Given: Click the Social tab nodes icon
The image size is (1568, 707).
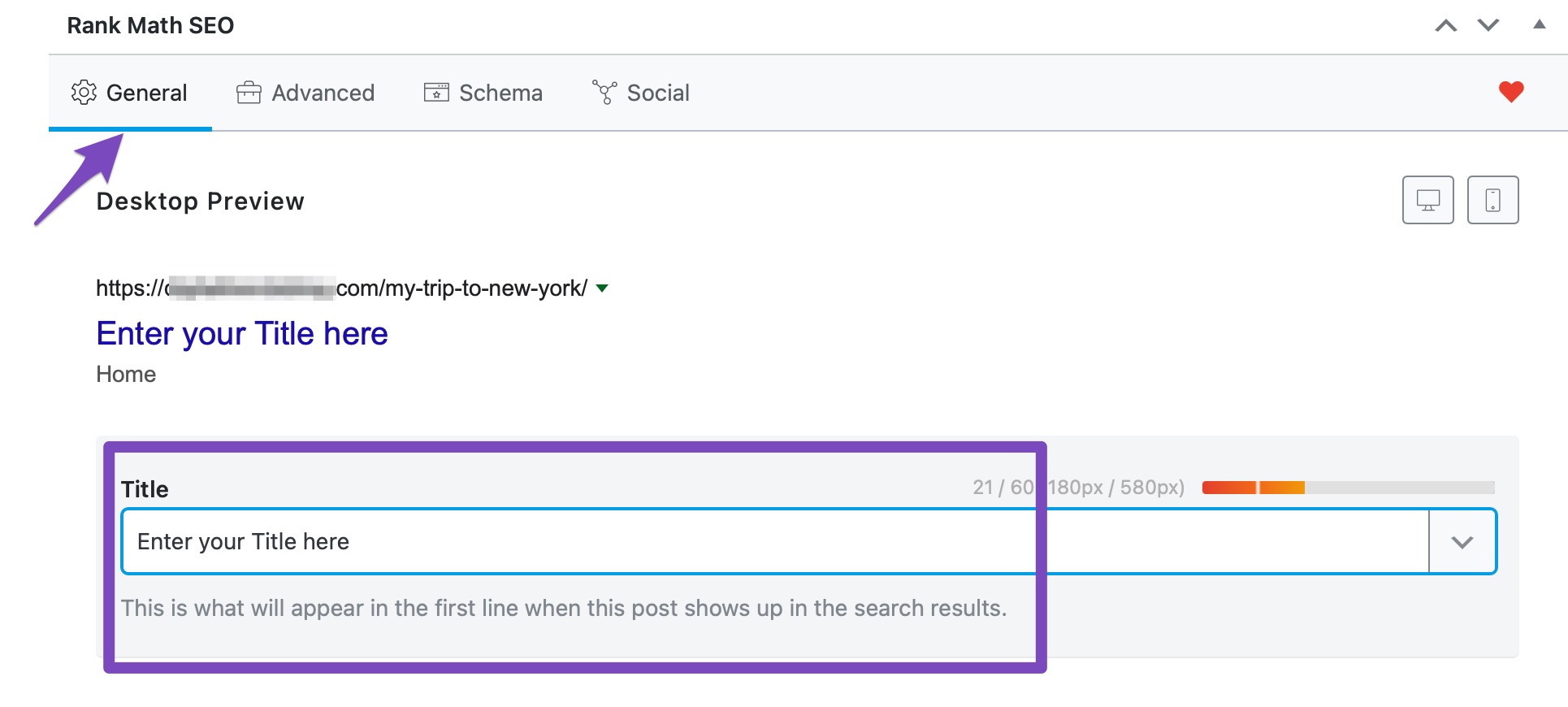Looking at the screenshot, I should pos(604,93).
